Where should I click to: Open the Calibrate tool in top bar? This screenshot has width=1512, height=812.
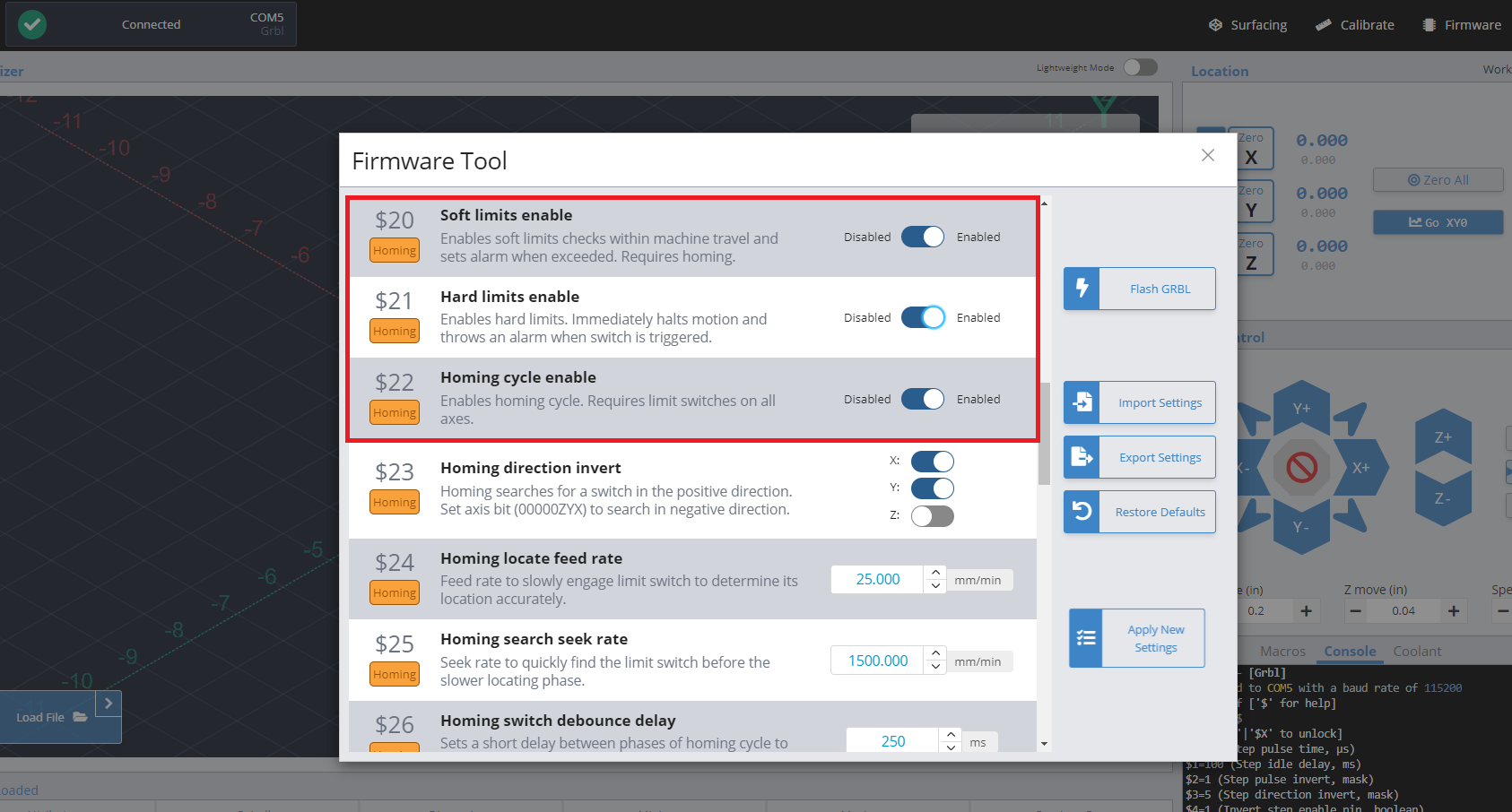tap(1355, 25)
